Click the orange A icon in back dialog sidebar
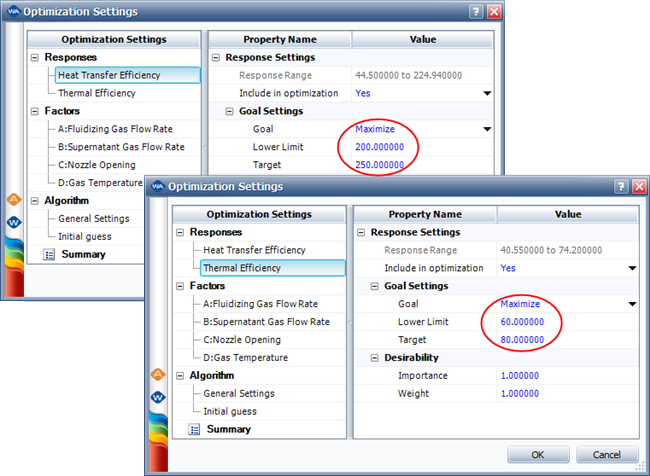Image resolution: width=650 pixels, height=476 pixels. [x=15, y=198]
